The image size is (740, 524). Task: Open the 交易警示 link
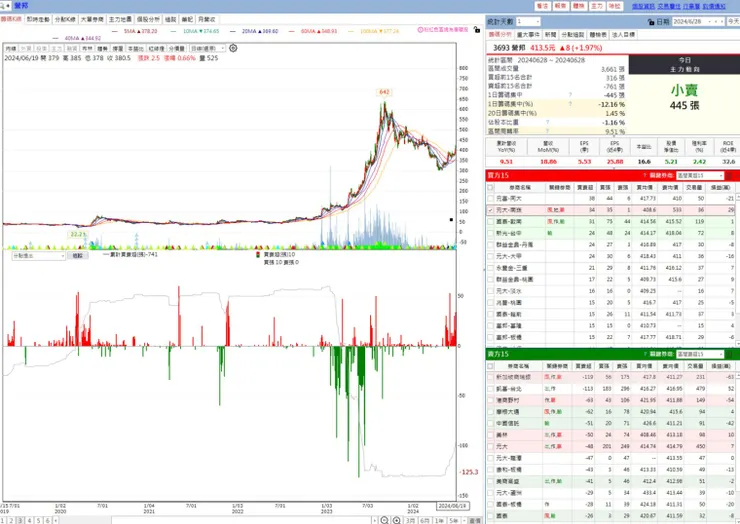[x=669, y=6]
